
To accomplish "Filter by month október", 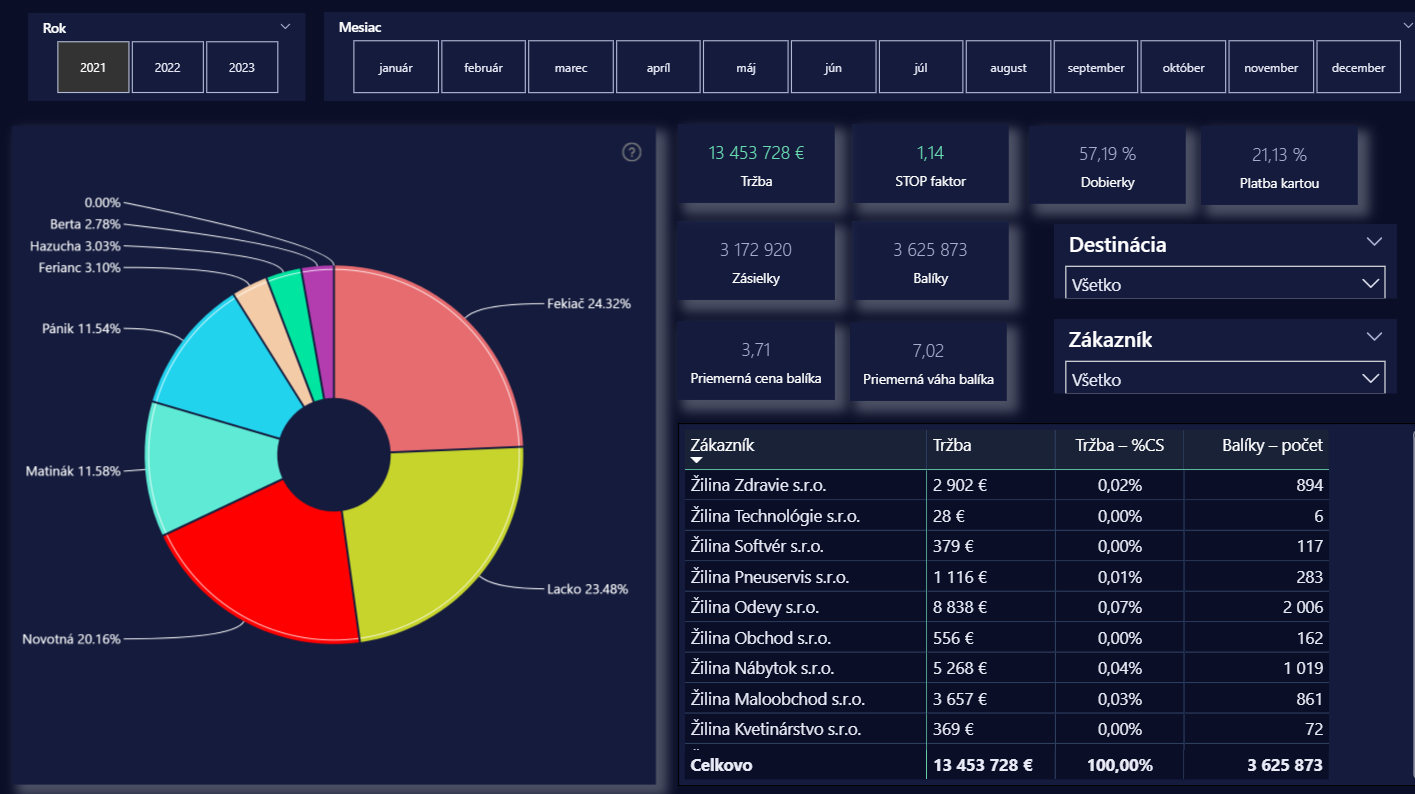I will click(x=1183, y=68).
